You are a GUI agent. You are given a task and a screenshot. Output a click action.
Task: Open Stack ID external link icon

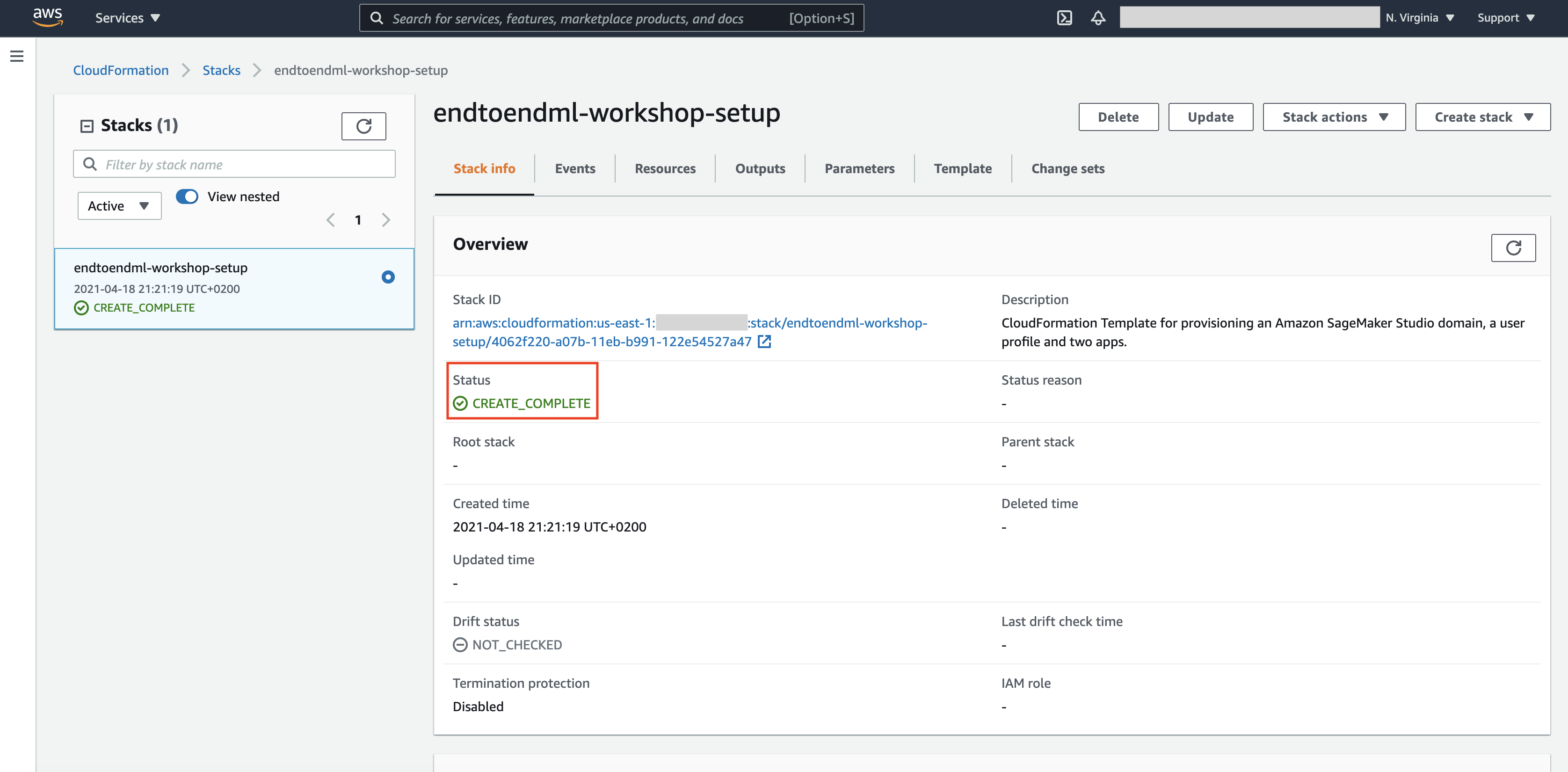764,342
